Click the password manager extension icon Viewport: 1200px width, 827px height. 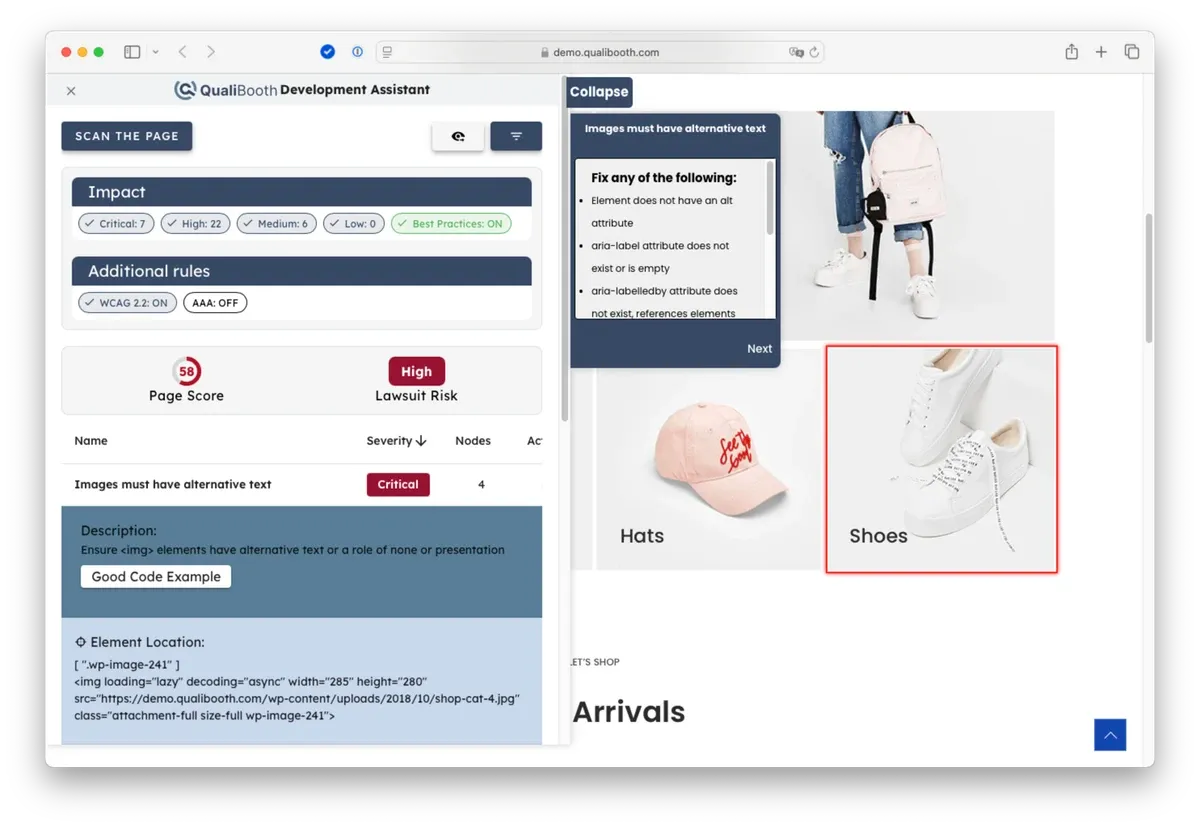point(357,52)
